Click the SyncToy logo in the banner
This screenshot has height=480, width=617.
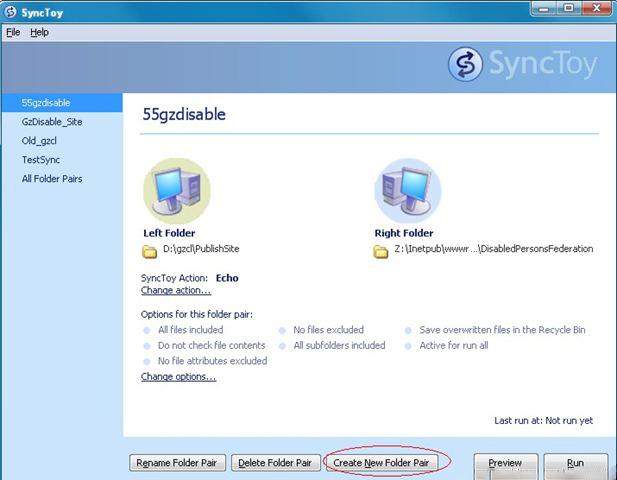coord(523,64)
